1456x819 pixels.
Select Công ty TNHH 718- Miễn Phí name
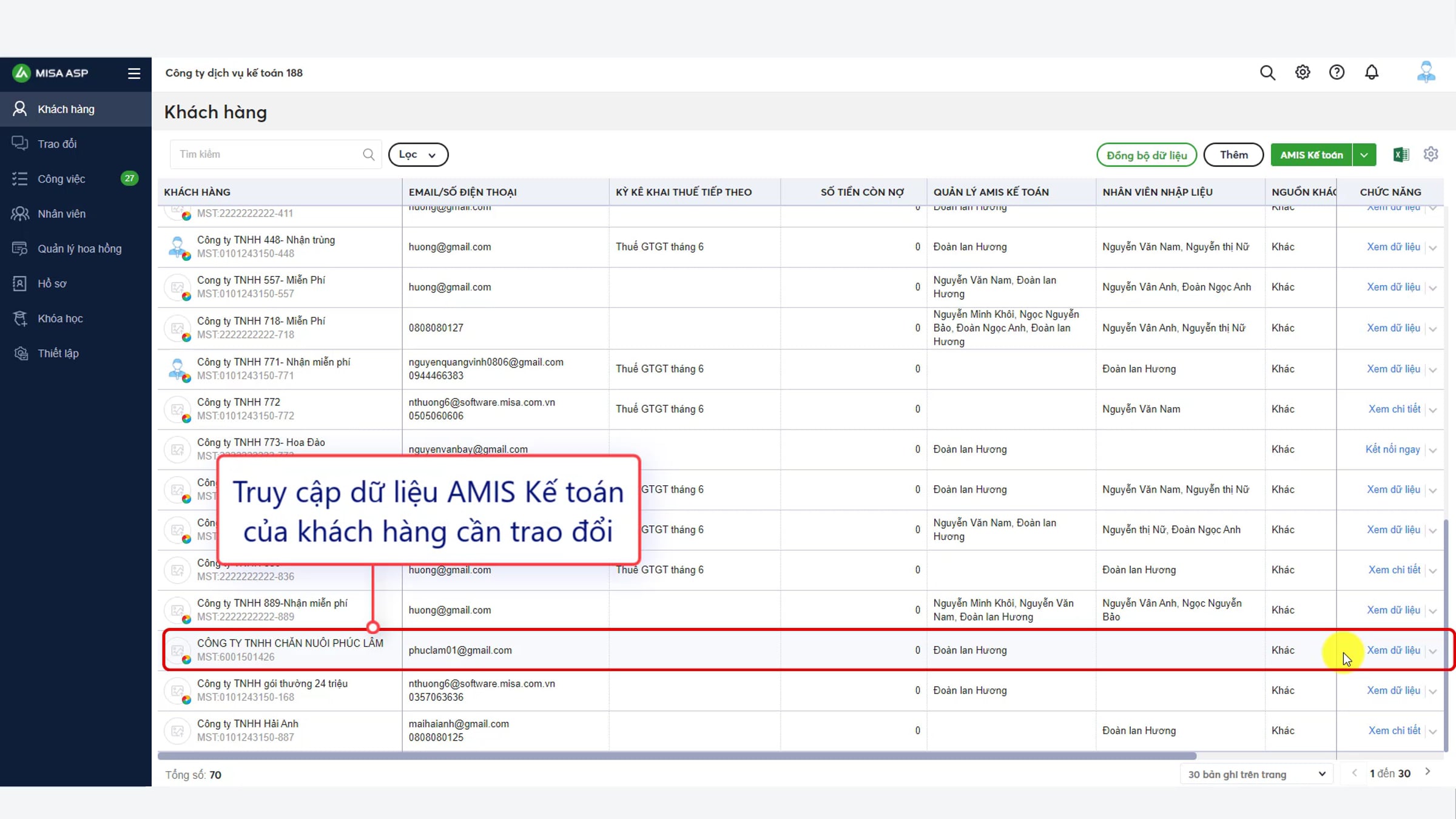tap(261, 321)
